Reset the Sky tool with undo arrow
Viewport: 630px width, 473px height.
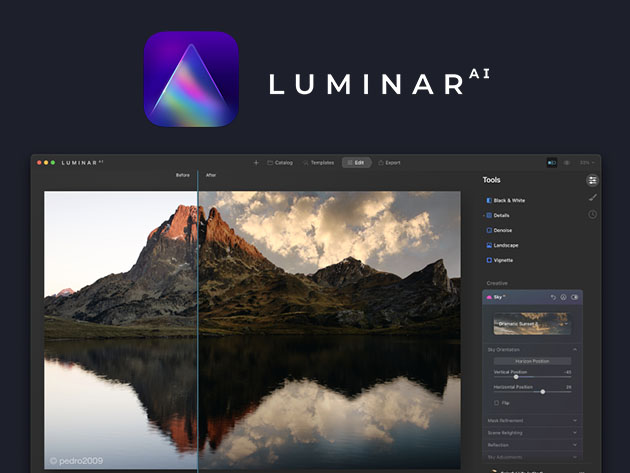[553, 297]
